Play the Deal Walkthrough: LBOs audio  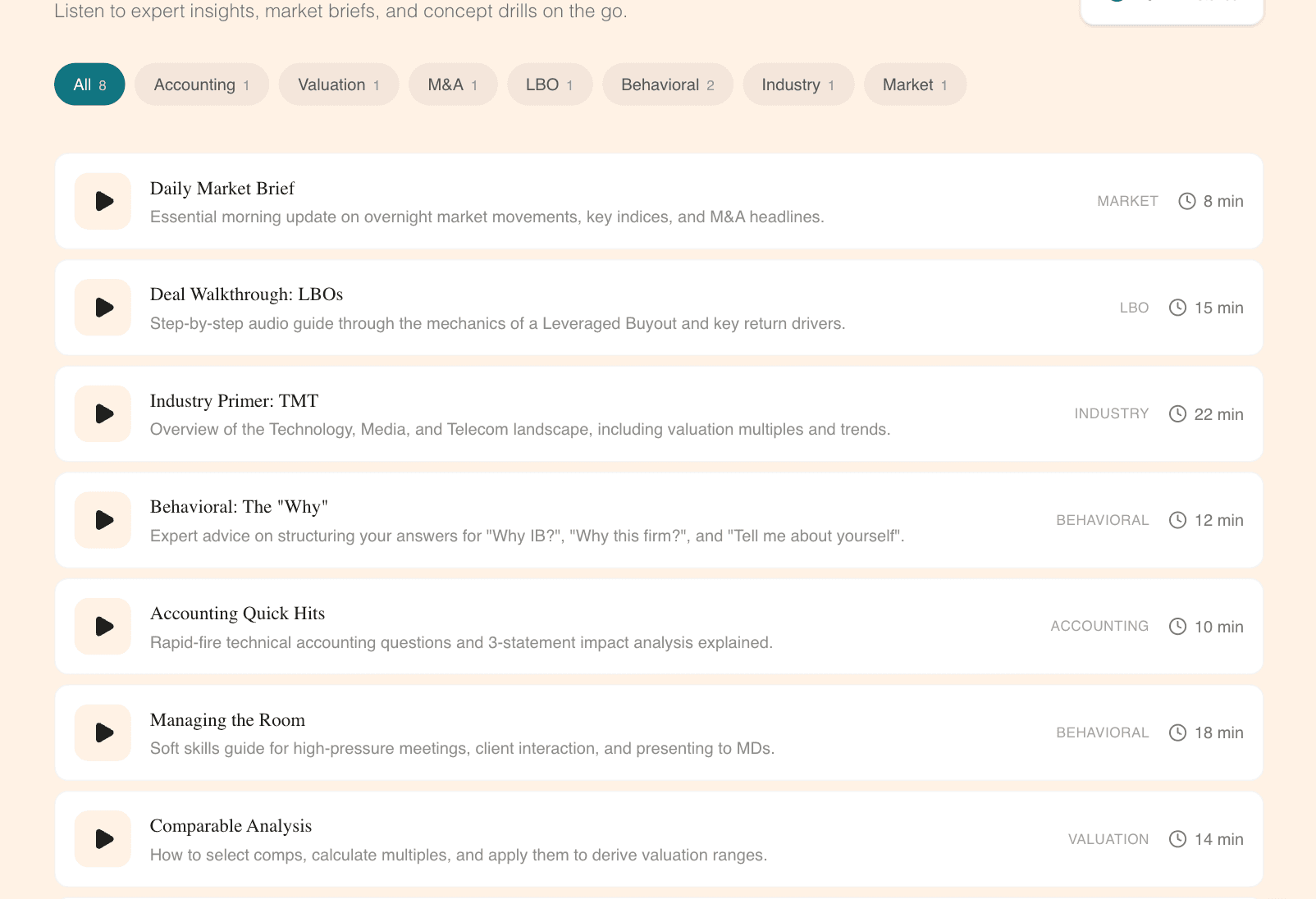click(x=103, y=308)
